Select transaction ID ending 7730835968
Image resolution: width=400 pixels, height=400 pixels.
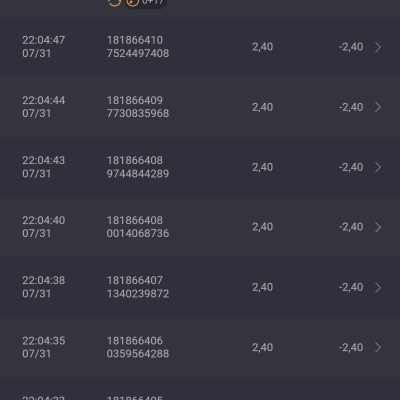[x=138, y=107]
